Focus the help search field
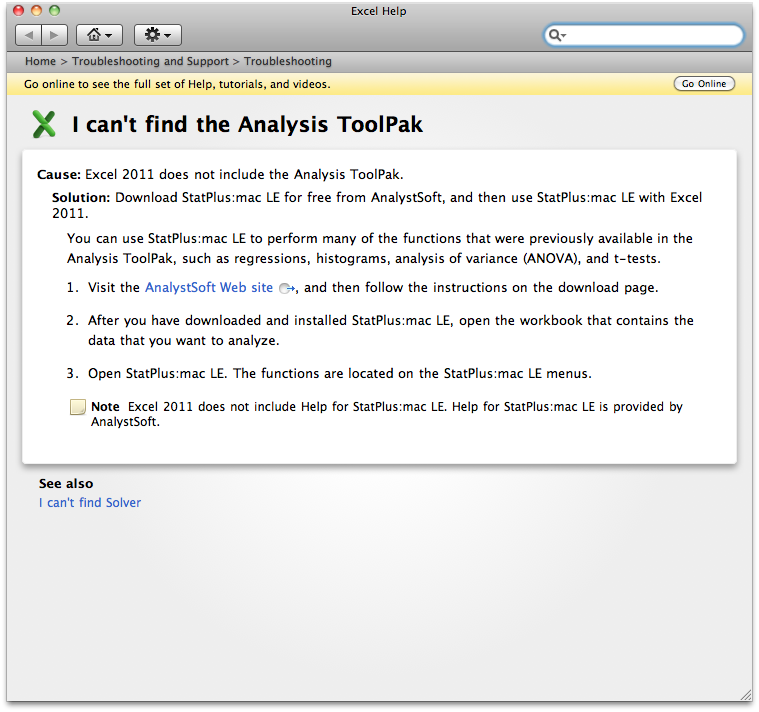 pos(644,35)
